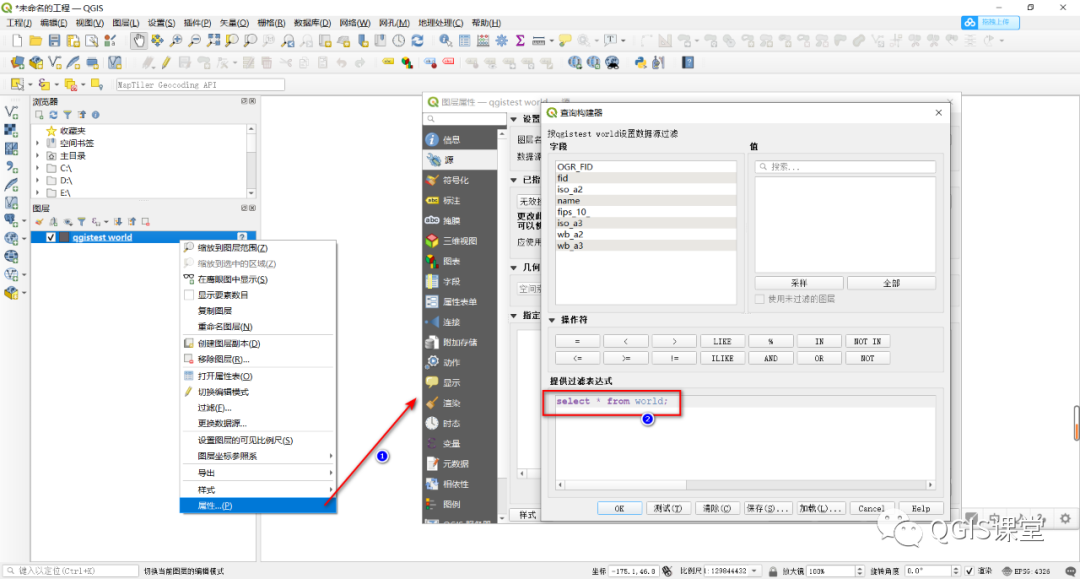This screenshot has width=1080, height=579.
Task: Open the 插件(P) menu
Action: [x=198, y=23]
